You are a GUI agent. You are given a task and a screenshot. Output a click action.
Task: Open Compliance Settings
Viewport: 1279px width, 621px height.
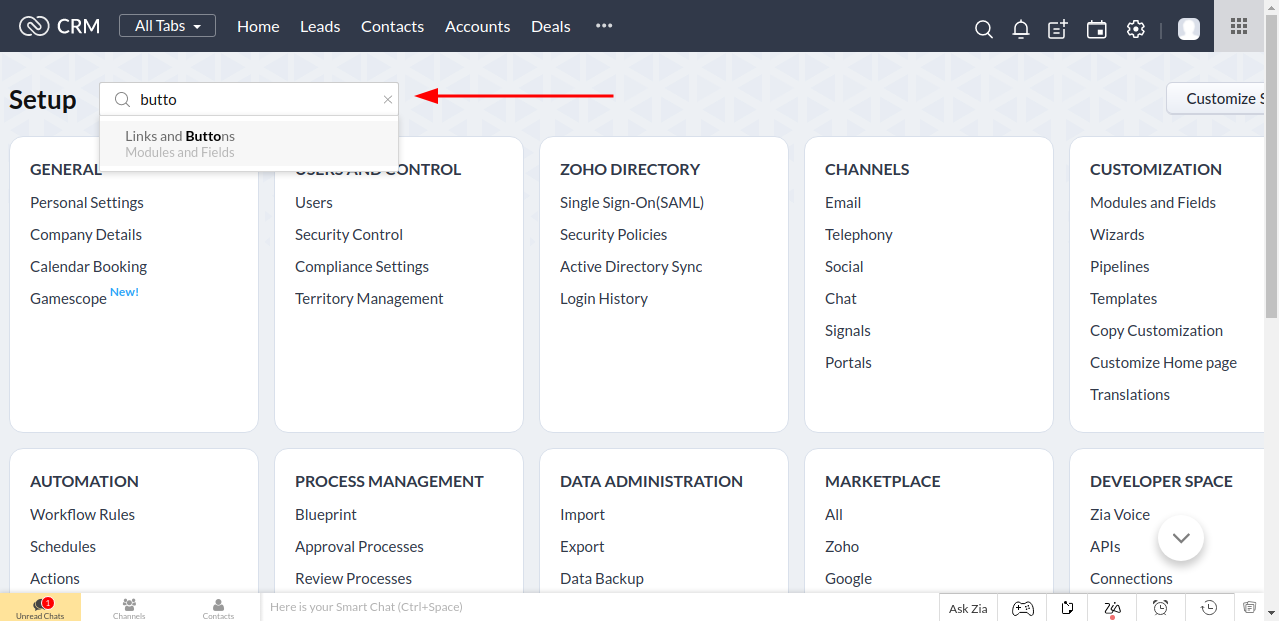pyautogui.click(x=362, y=266)
